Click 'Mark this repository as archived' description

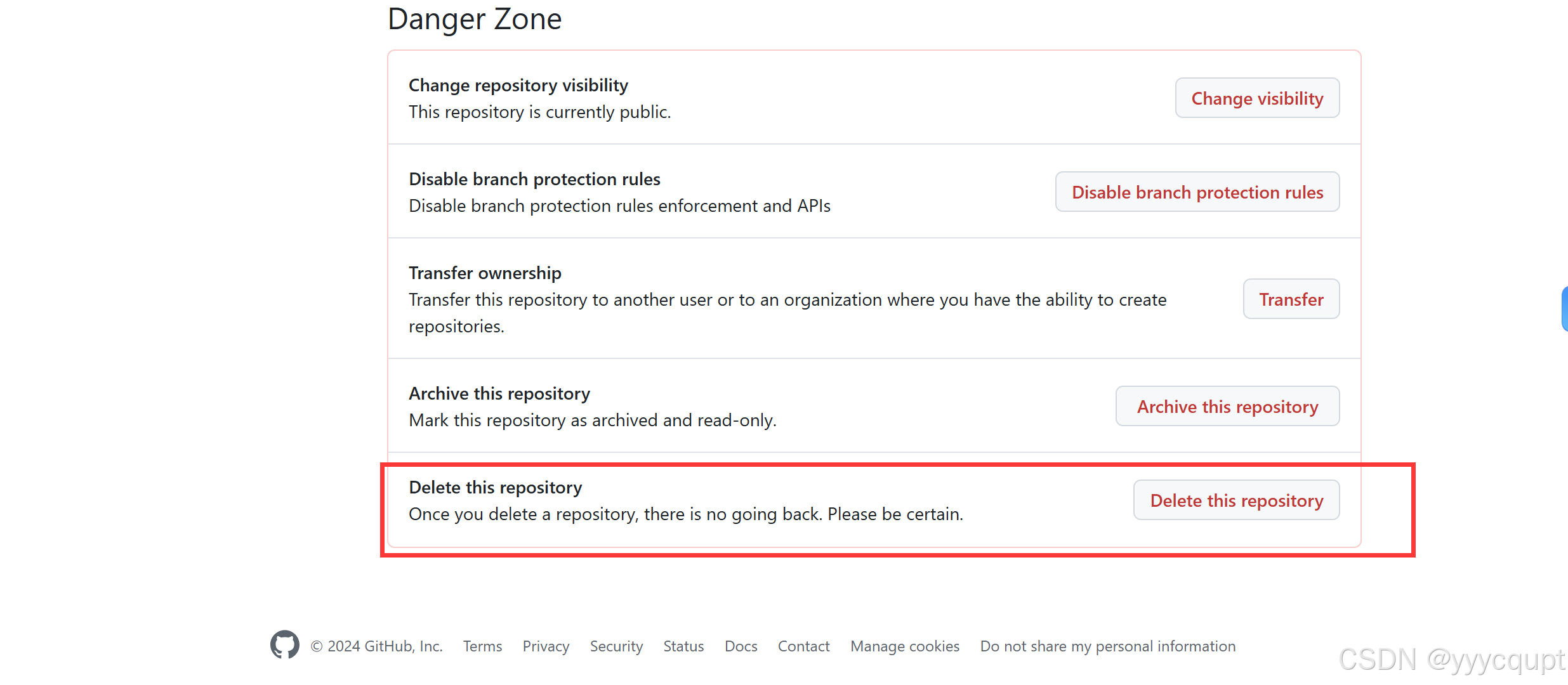click(593, 420)
